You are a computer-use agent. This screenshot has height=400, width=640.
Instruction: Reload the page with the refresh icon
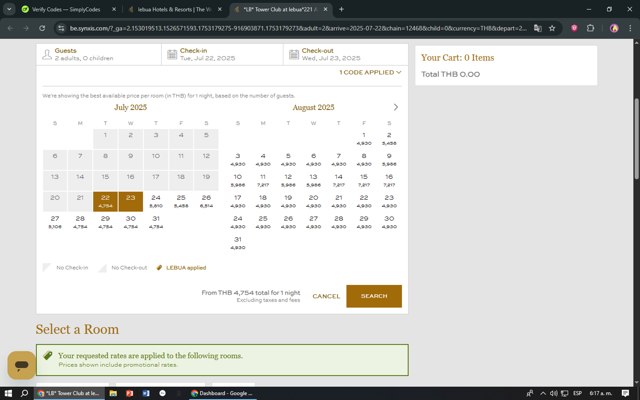[x=42, y=28]
